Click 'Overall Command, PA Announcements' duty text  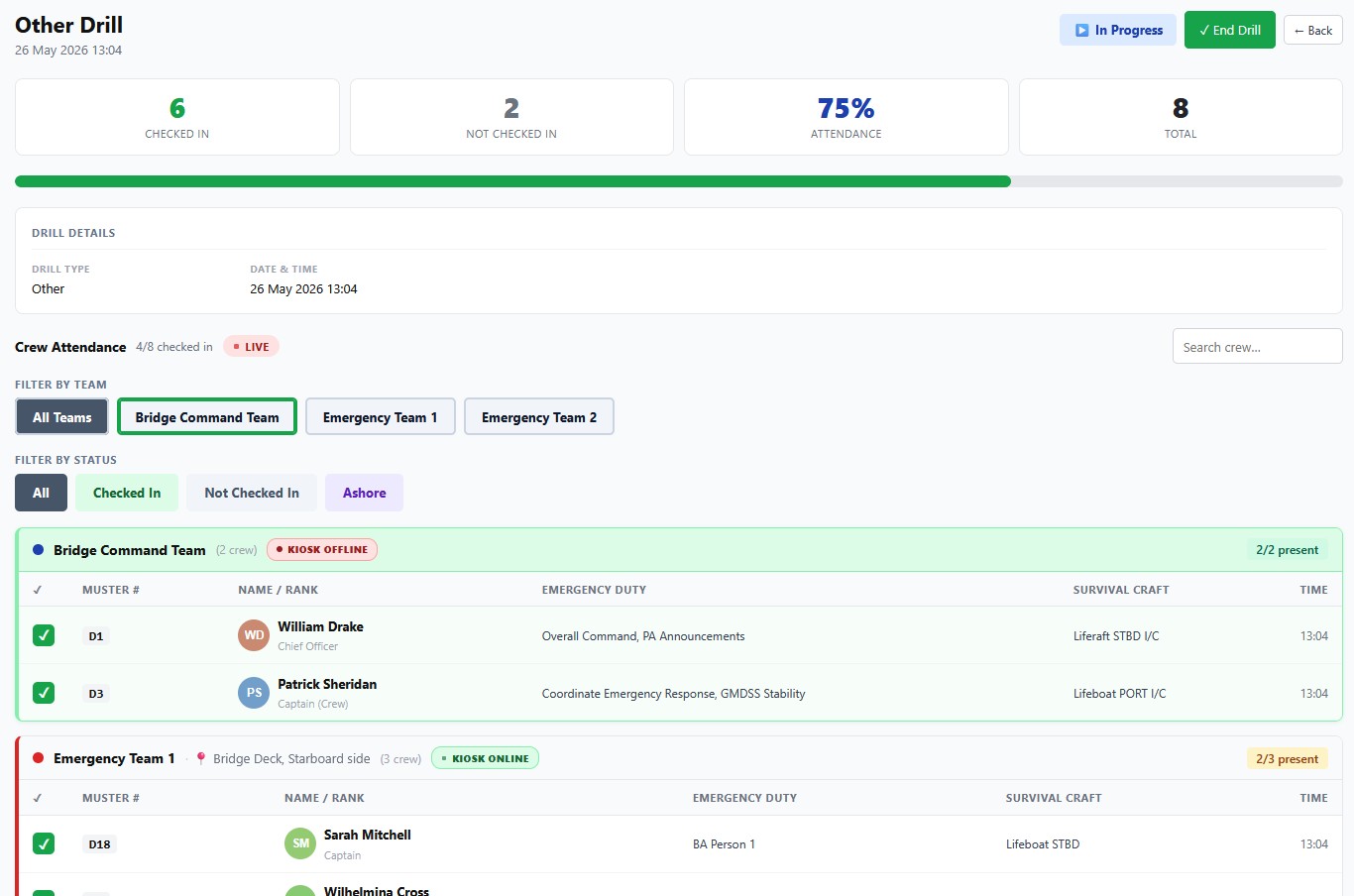(643, 636)
